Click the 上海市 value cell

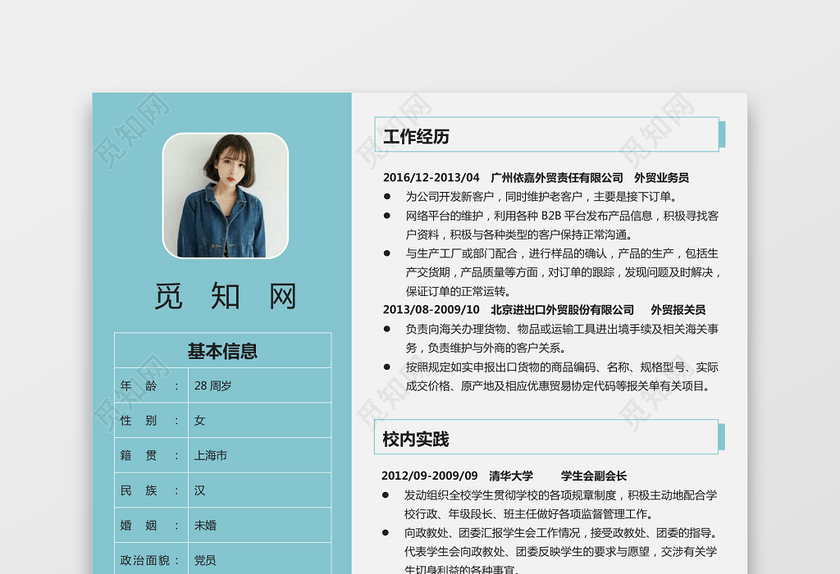pos(260,455)
